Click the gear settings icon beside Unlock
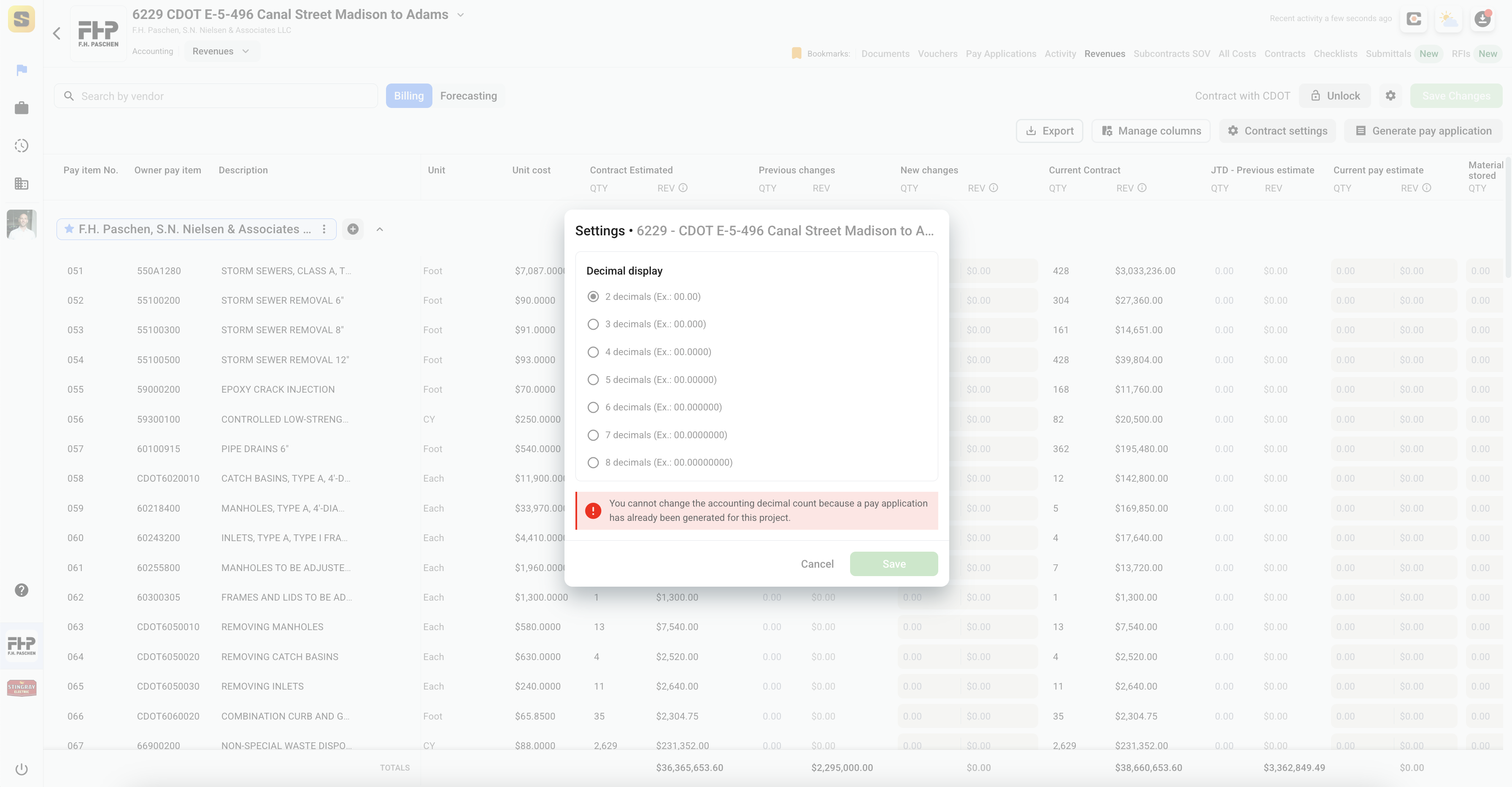Viewport: 1512px width, 787px height. pyautogui.click(x=1390, y=96)
